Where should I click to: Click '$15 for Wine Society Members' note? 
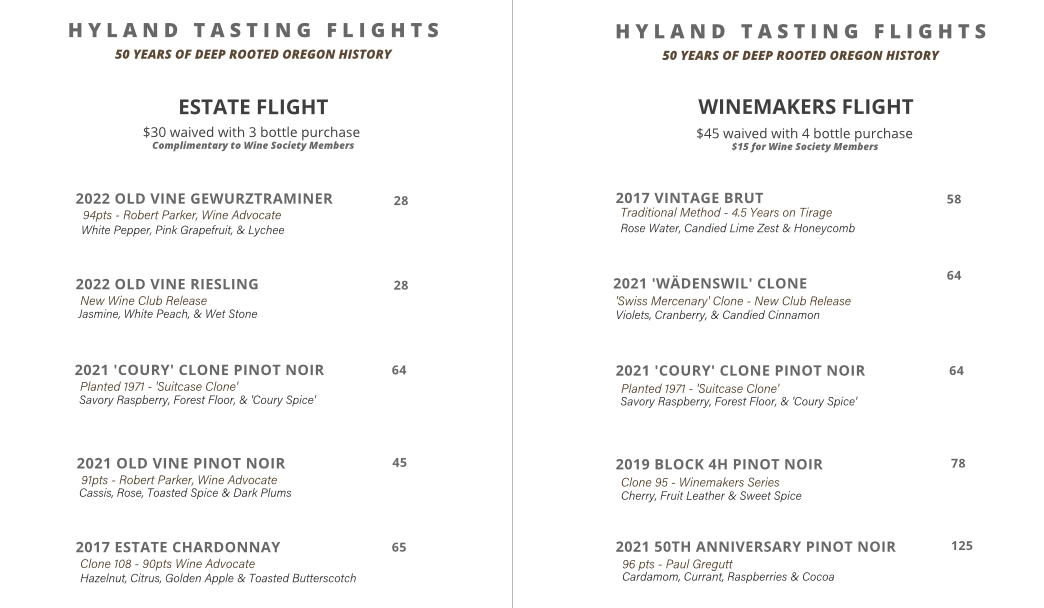pyautogui.click(x=804, y=147)
